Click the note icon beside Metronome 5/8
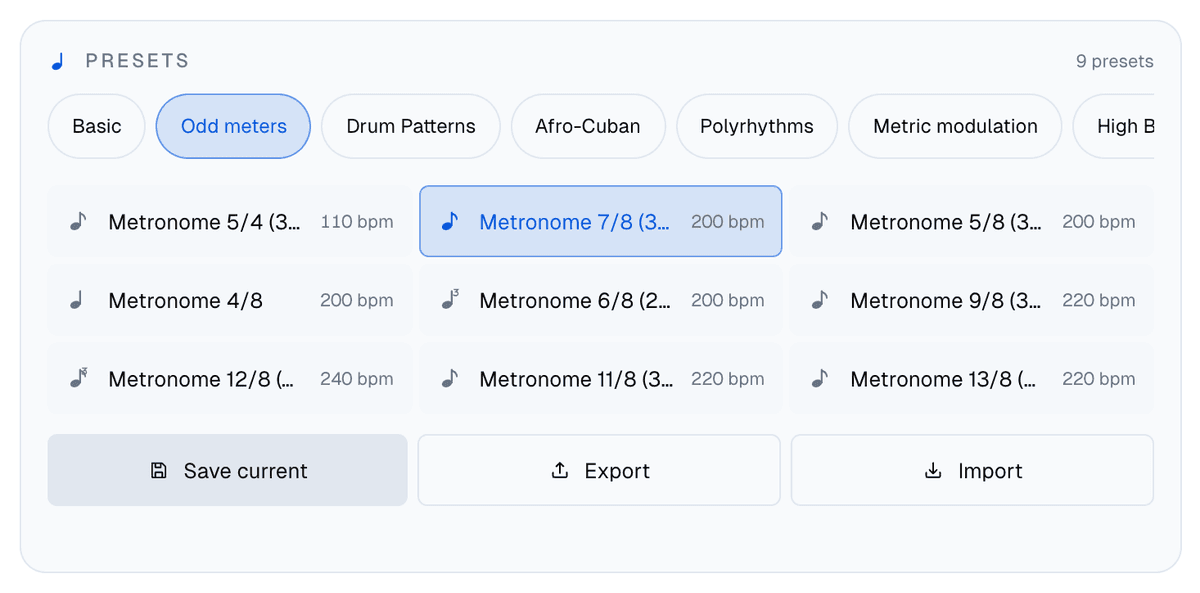1200x593 pixels. pyautogui.click(x=820, y=222)
